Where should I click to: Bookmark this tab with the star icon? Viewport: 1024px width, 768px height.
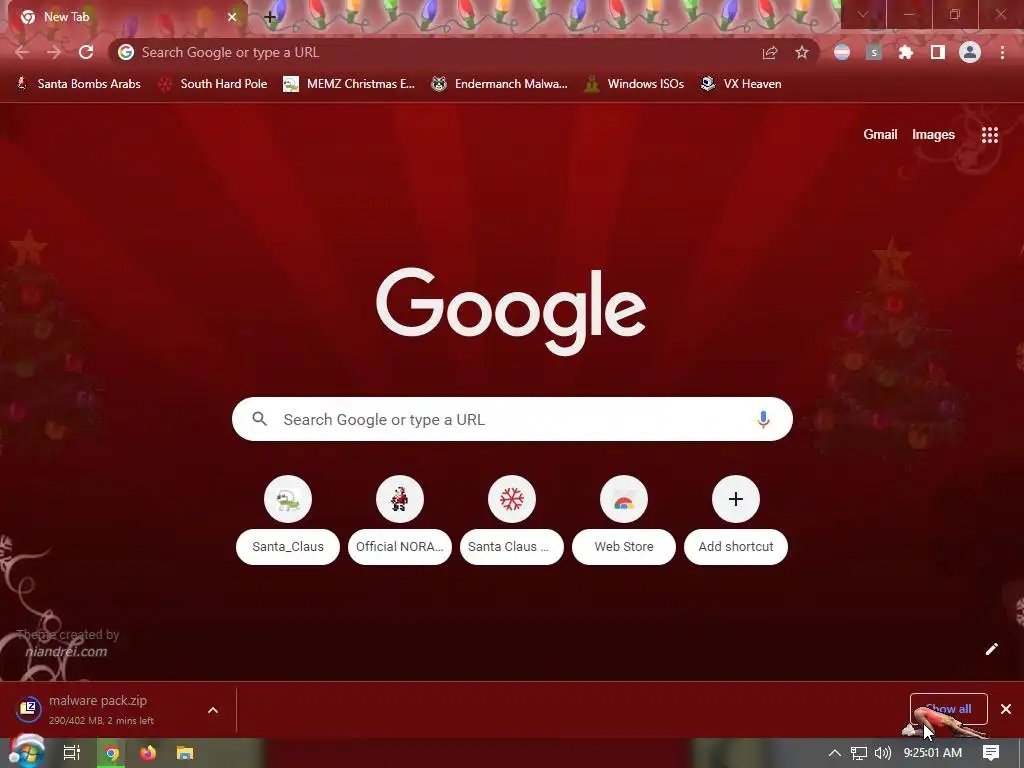pyautogui.click(x=802, y=52)
